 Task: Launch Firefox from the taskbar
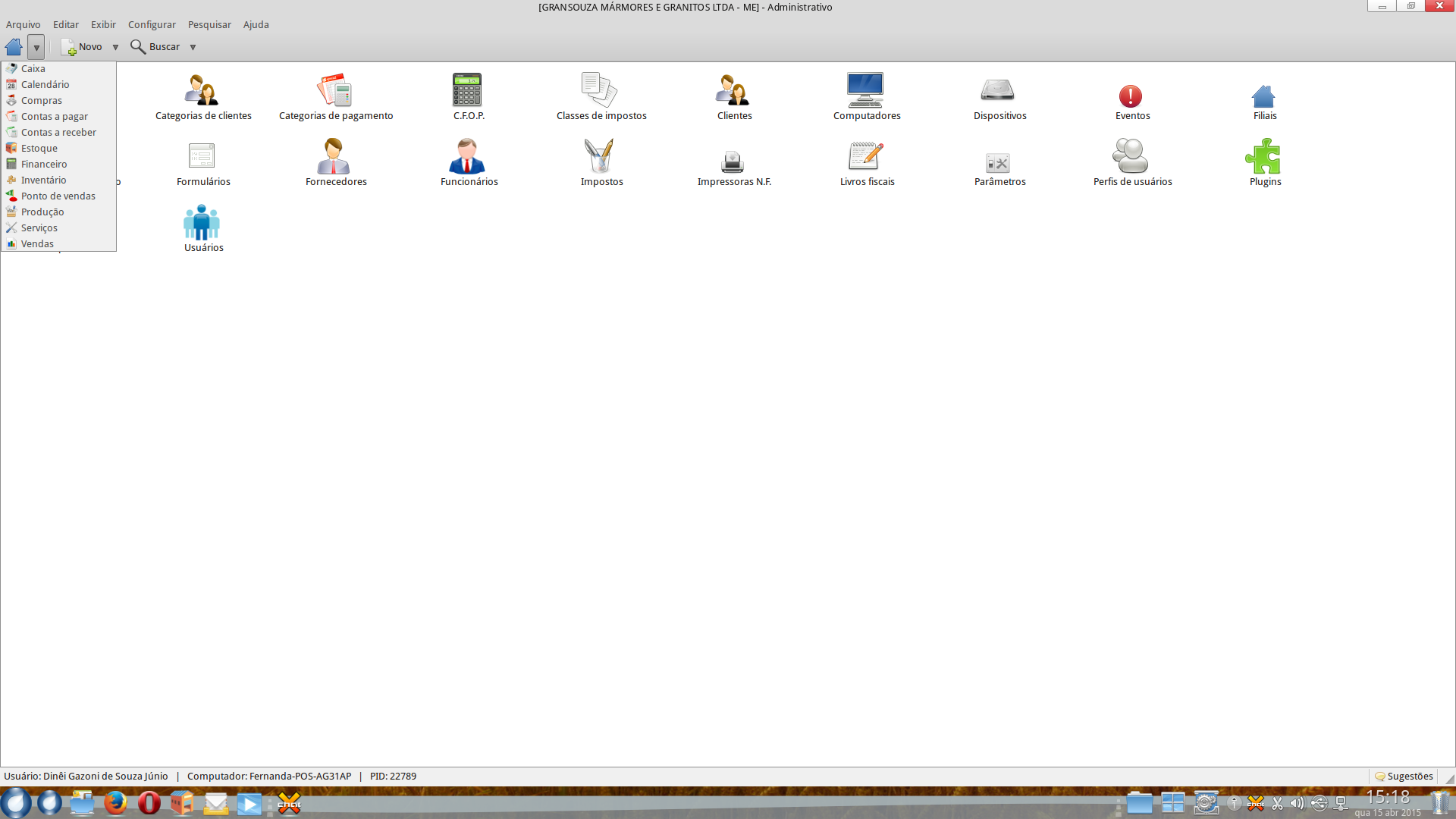(x=115, y=802)
